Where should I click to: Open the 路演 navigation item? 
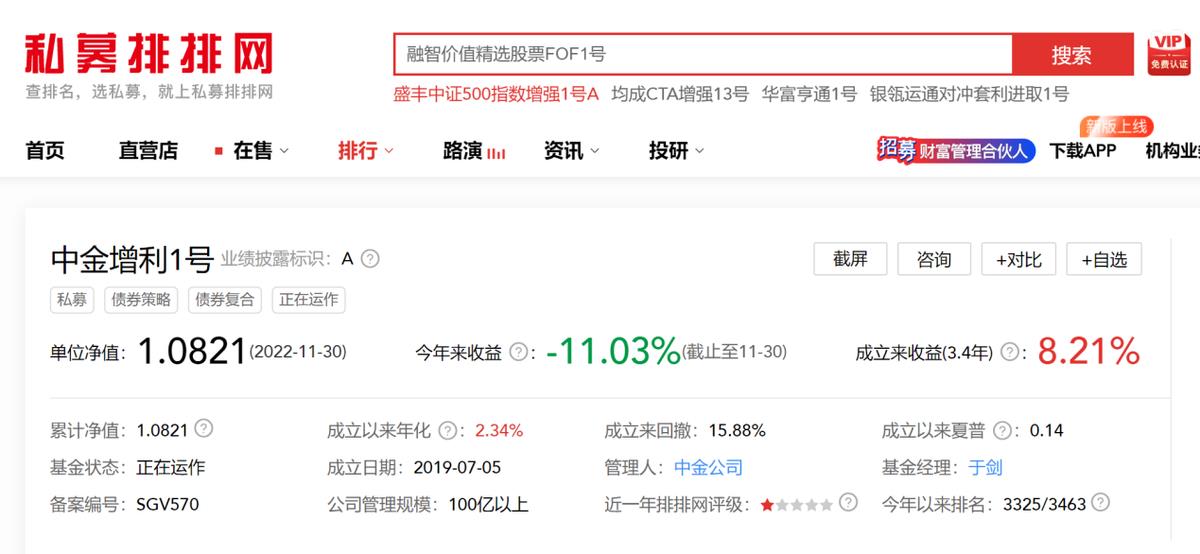473,151
